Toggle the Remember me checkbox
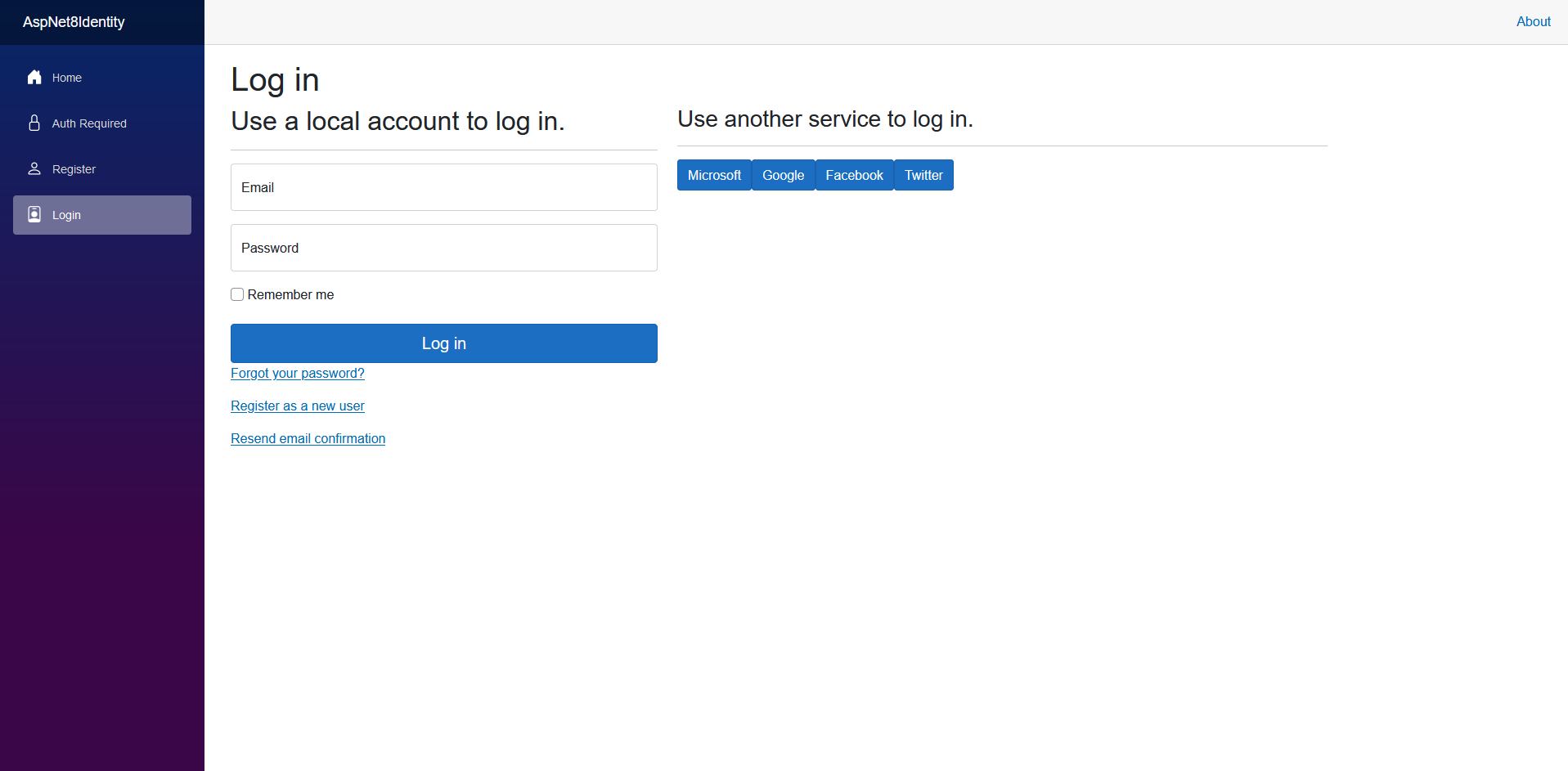 [x=237, y=294]
